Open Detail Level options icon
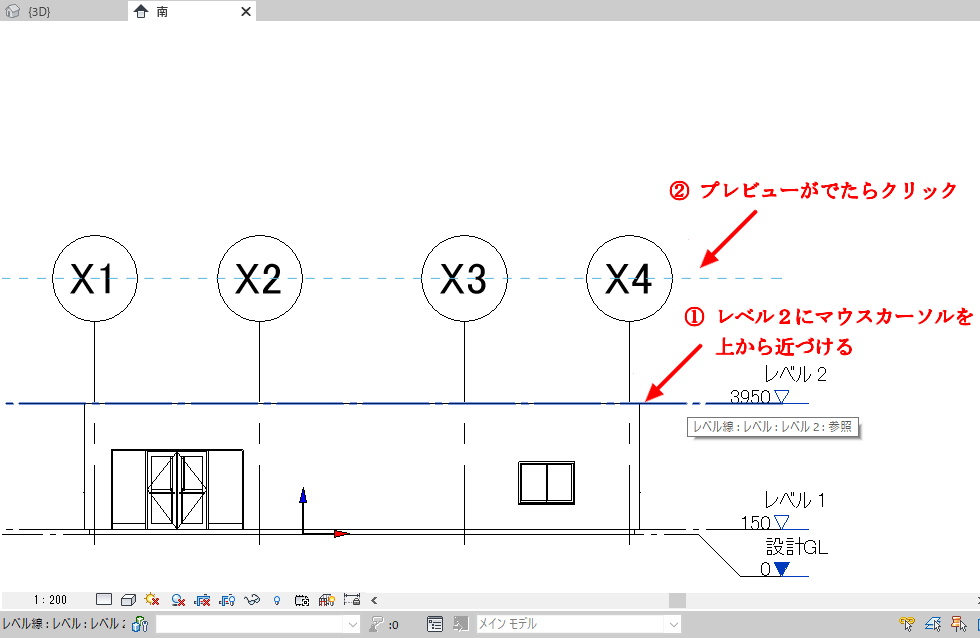The width and height of the screenshot is (980, 638). tap(104, 600)
